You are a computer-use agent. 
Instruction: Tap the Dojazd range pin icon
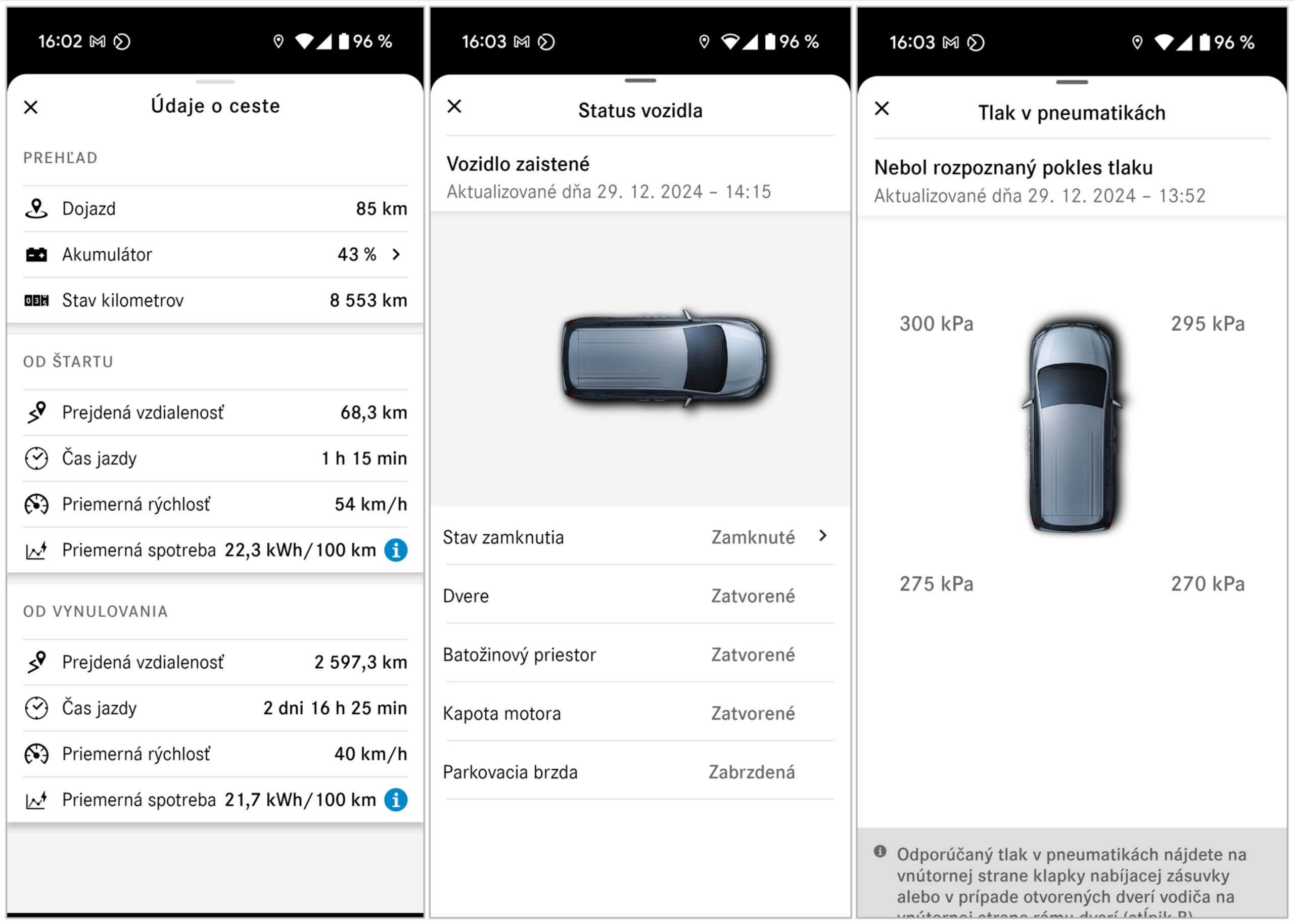point(36,208)
